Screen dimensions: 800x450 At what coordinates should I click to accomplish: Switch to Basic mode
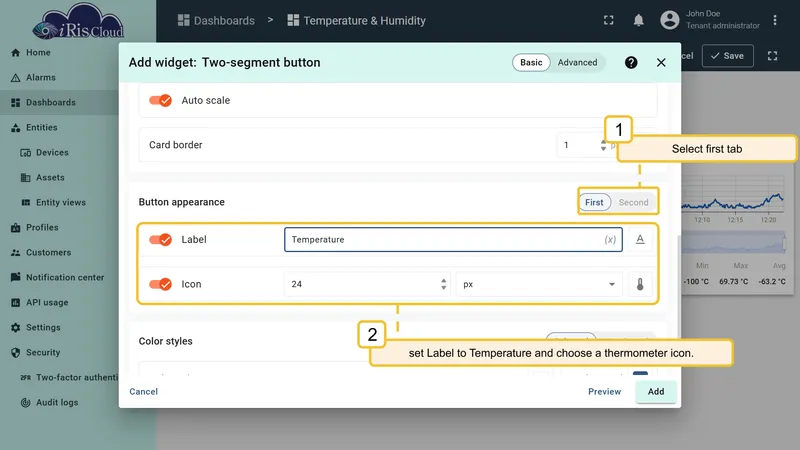(531, 62)
